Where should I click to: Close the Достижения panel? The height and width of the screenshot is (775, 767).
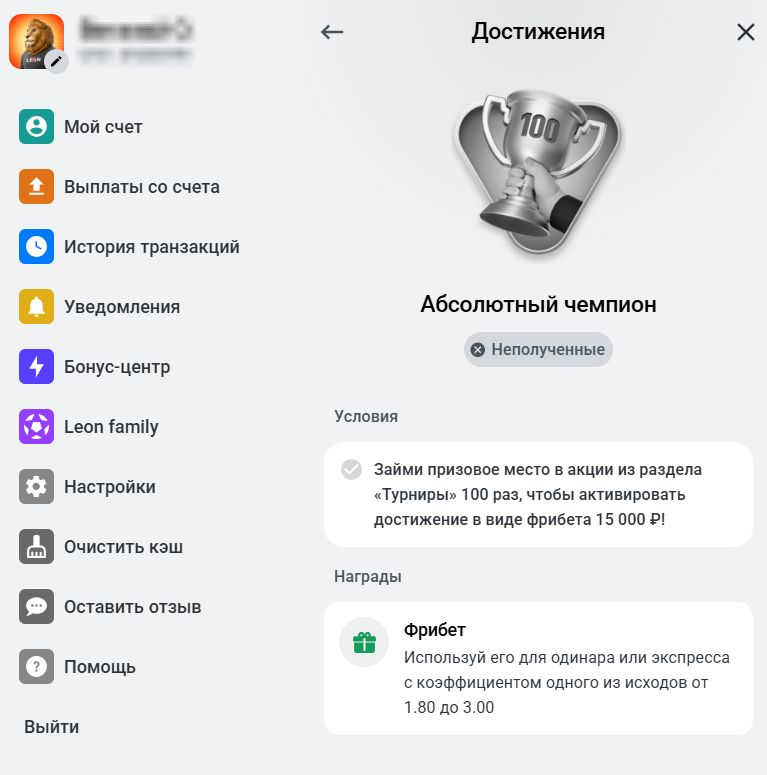click(745, 32)
